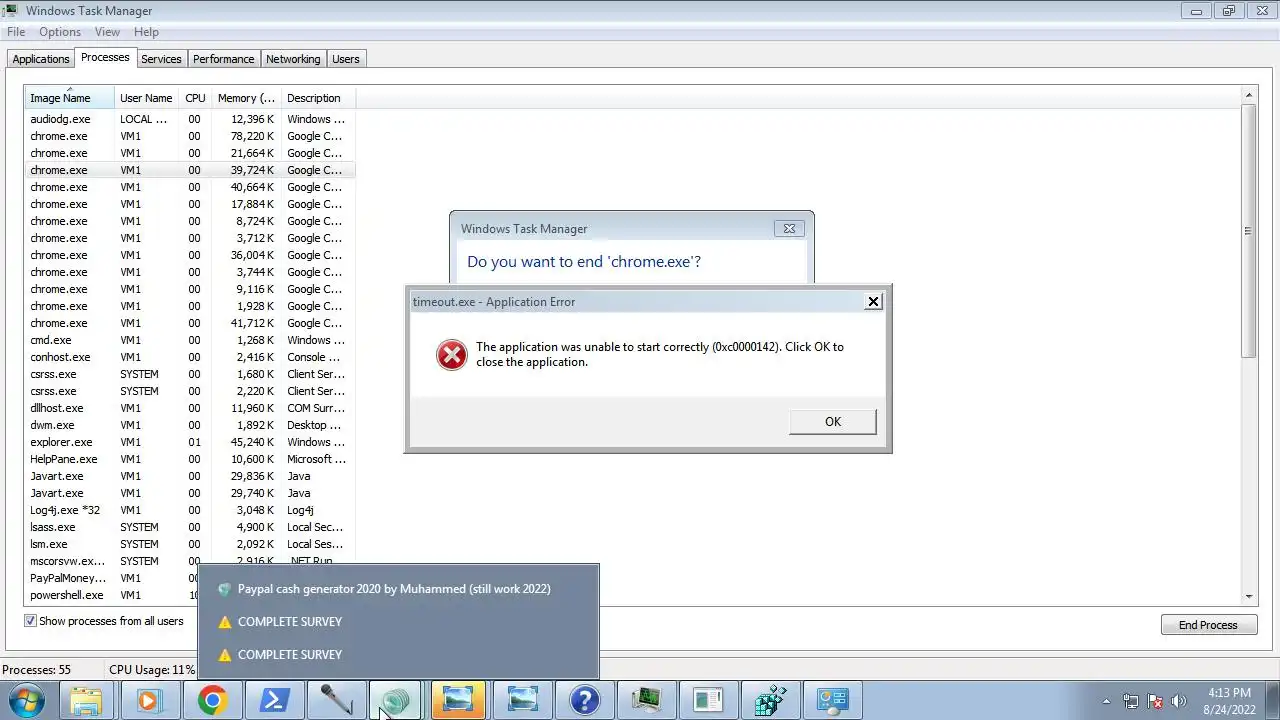Toggle Show processes from all users
Image resolution: width=1280 pixels, height=720 pixels.
coord(105,621)
